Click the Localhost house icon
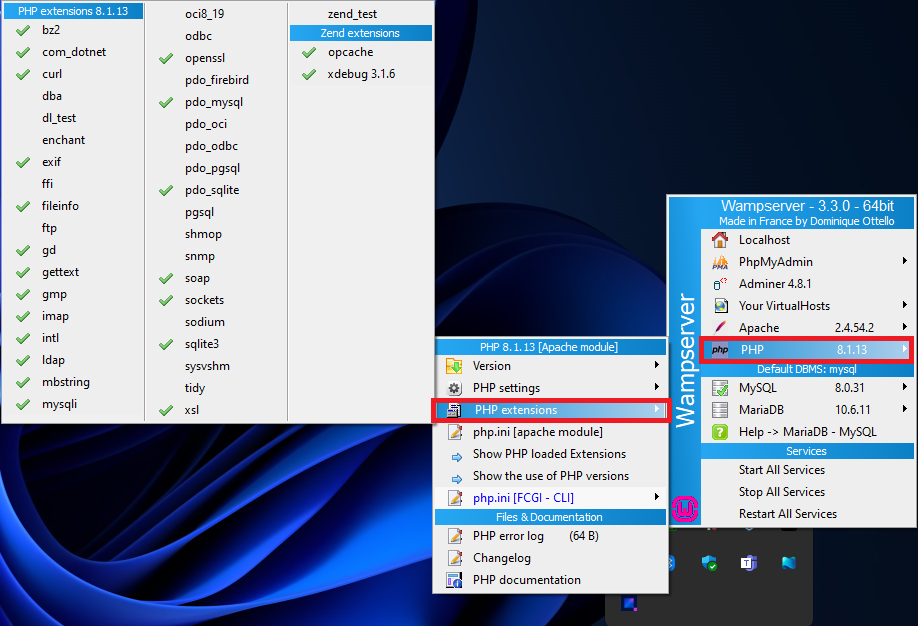Screen dimensions: 918x626 (x=720, y=240)
